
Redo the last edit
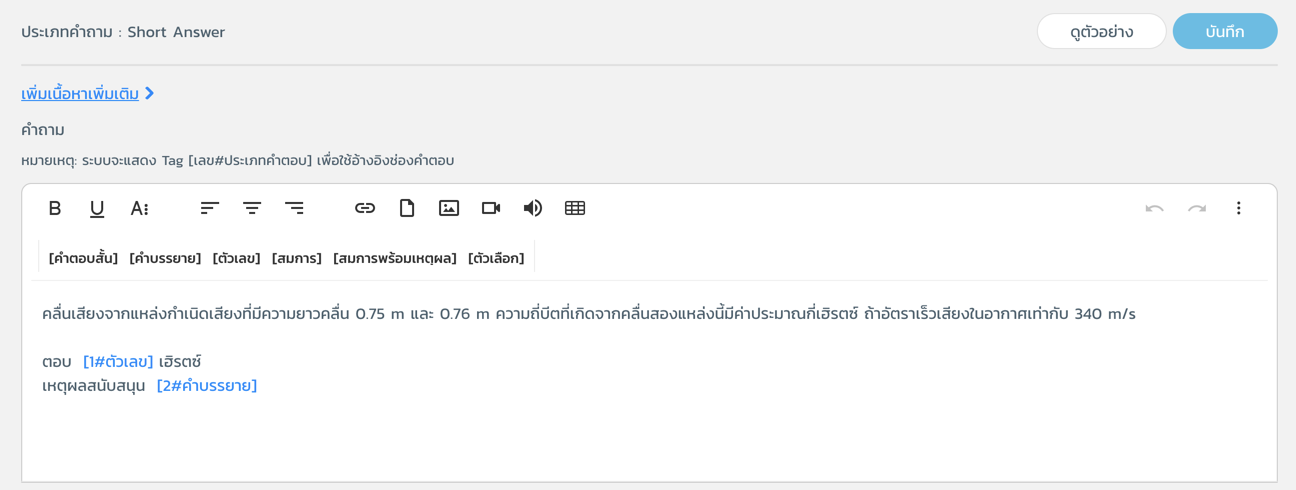click(x=1197, y=208)
